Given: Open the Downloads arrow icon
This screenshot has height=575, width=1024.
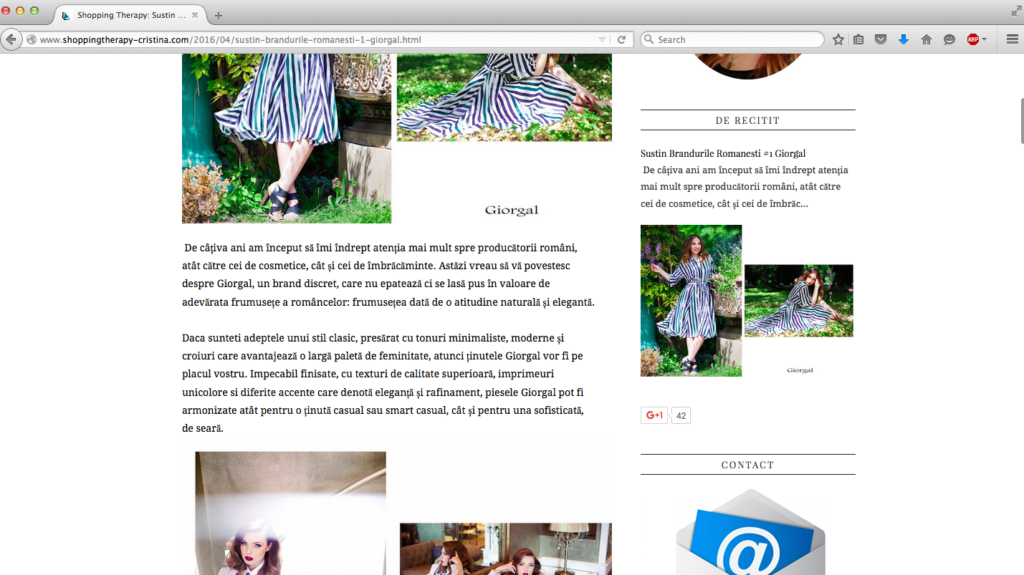Looking at the screenshot, I should [903, 40].
